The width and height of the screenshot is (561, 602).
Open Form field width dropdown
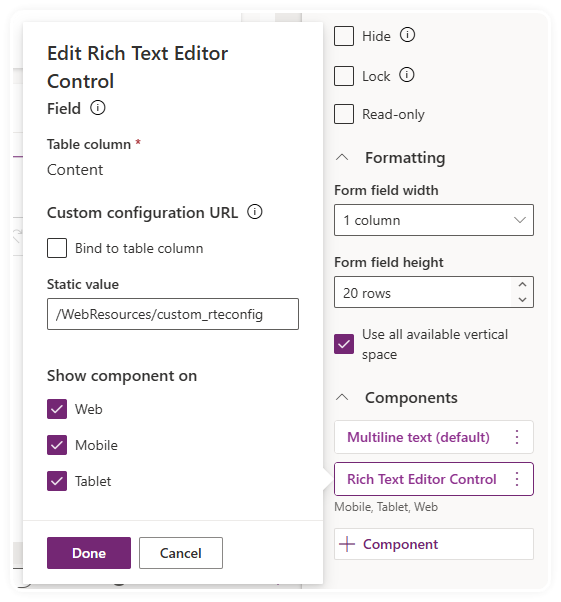click(x=434, y=220)
